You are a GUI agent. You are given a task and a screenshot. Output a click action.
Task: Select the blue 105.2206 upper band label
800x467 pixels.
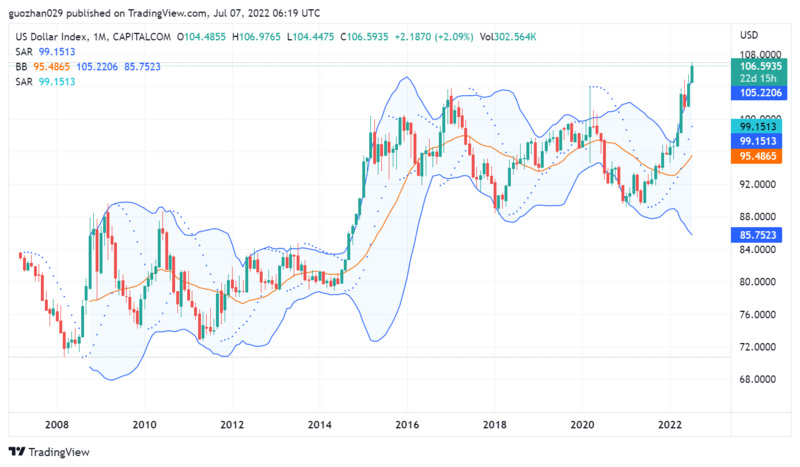(x=758, y=93)
